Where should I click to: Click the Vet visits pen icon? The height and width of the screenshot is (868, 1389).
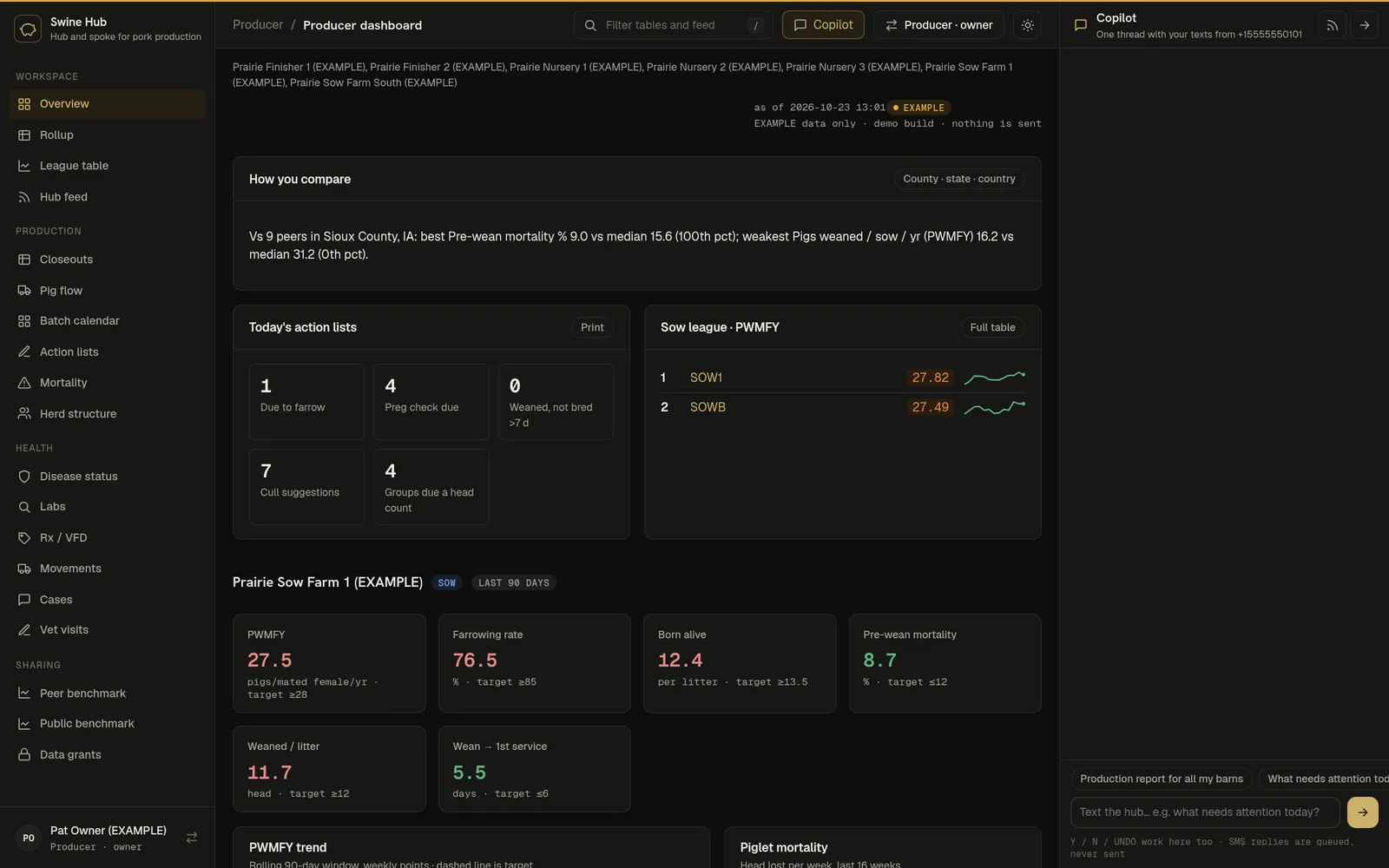24,630
